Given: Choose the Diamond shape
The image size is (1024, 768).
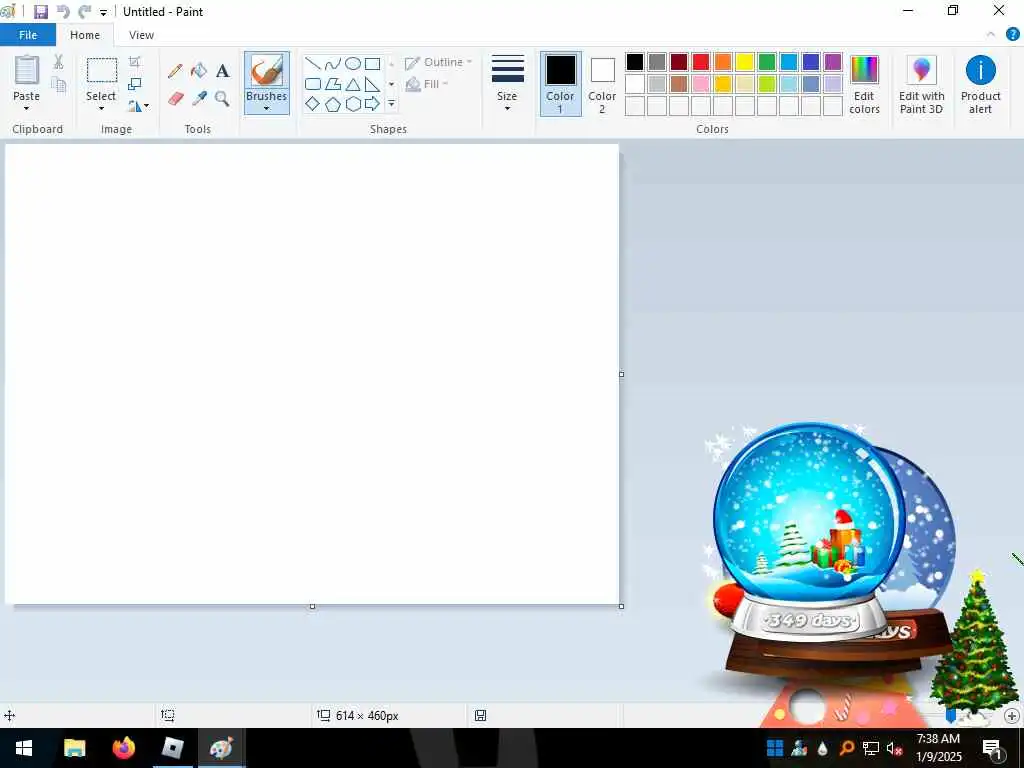Looking at the screenshot, I should 313,104.
